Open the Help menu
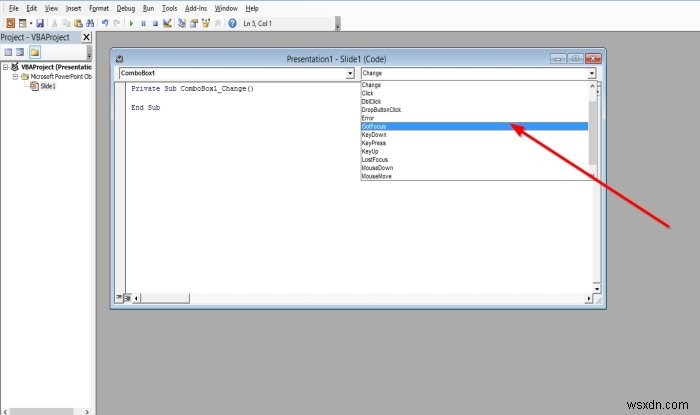The height and width of the screenshot is (415, 700). coord(252,8)
